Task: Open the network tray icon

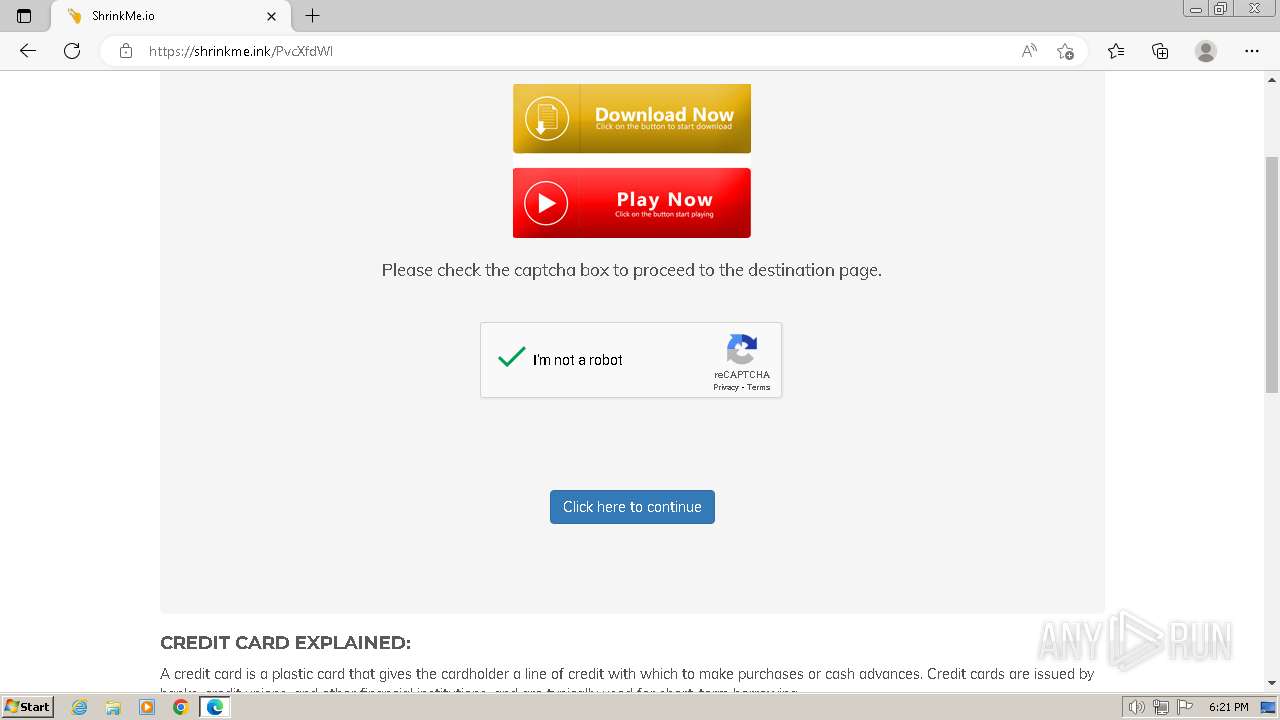Action: coord(1161,707)
